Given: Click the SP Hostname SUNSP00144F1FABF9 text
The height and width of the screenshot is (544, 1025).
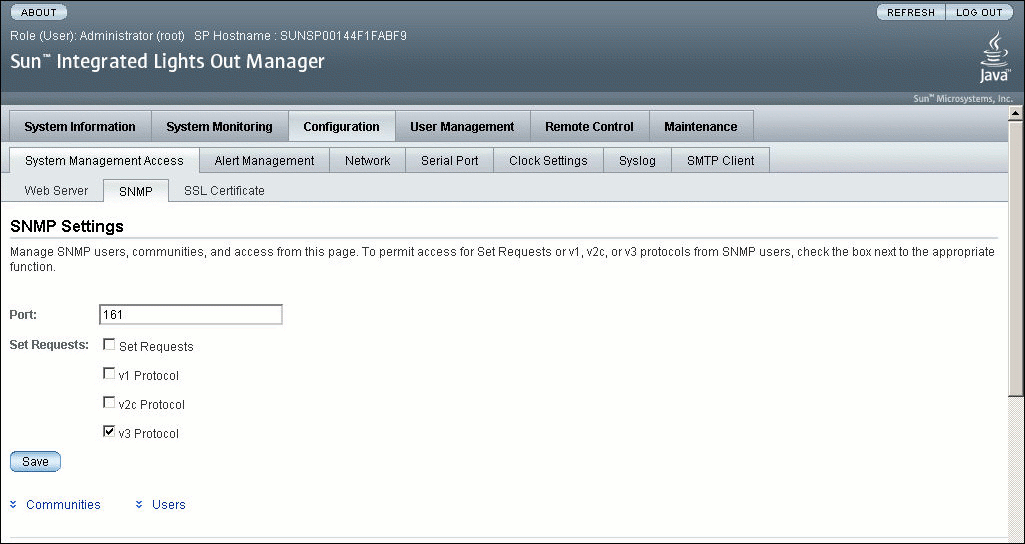Looking at the screenshot, I should [300, 35].
